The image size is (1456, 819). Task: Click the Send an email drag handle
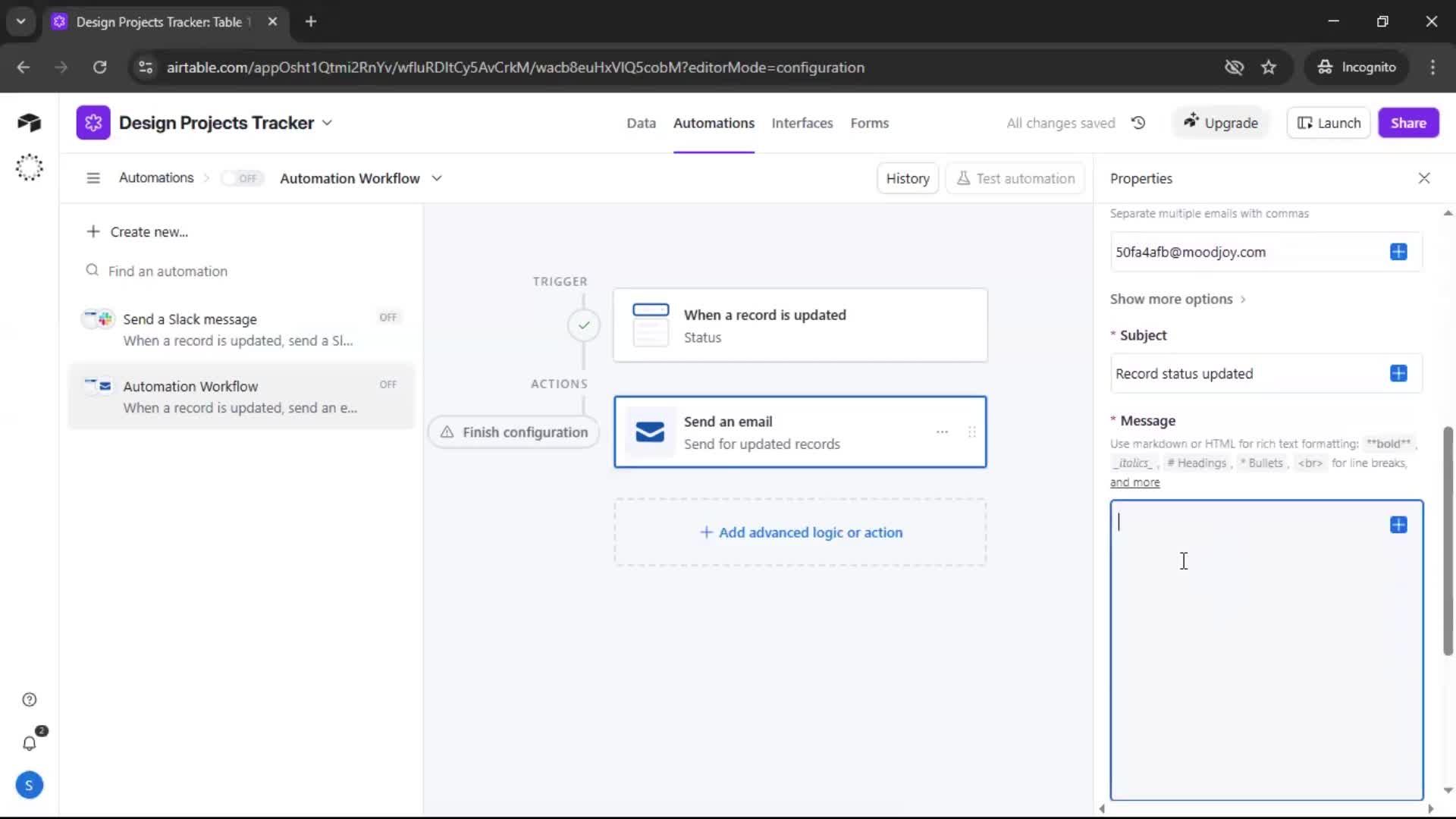click(971, 431)
